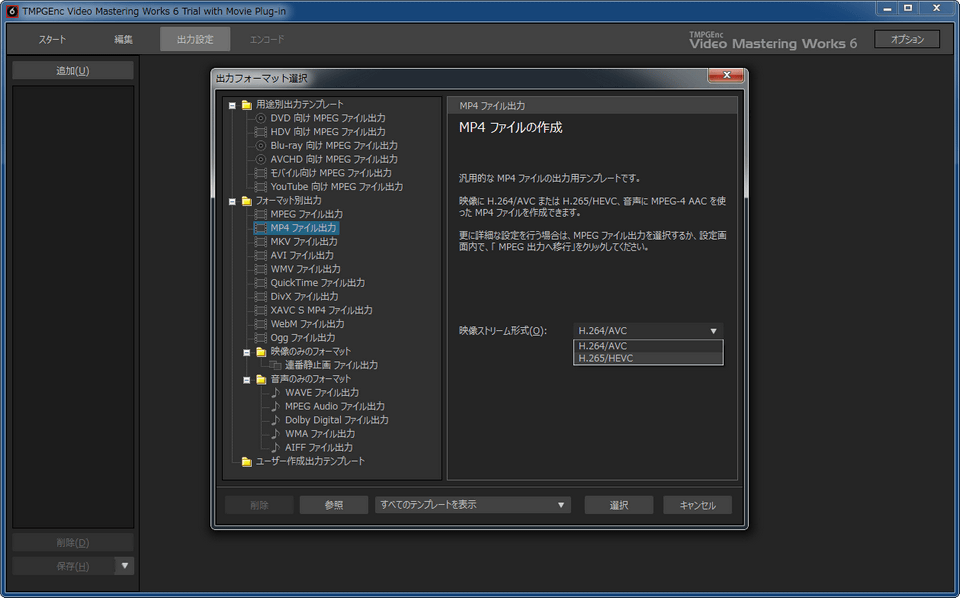Select the WMA ファイル出力 tree row
Image resolution: width=960 pixels, height=598 pixels.
pos(320,433)
